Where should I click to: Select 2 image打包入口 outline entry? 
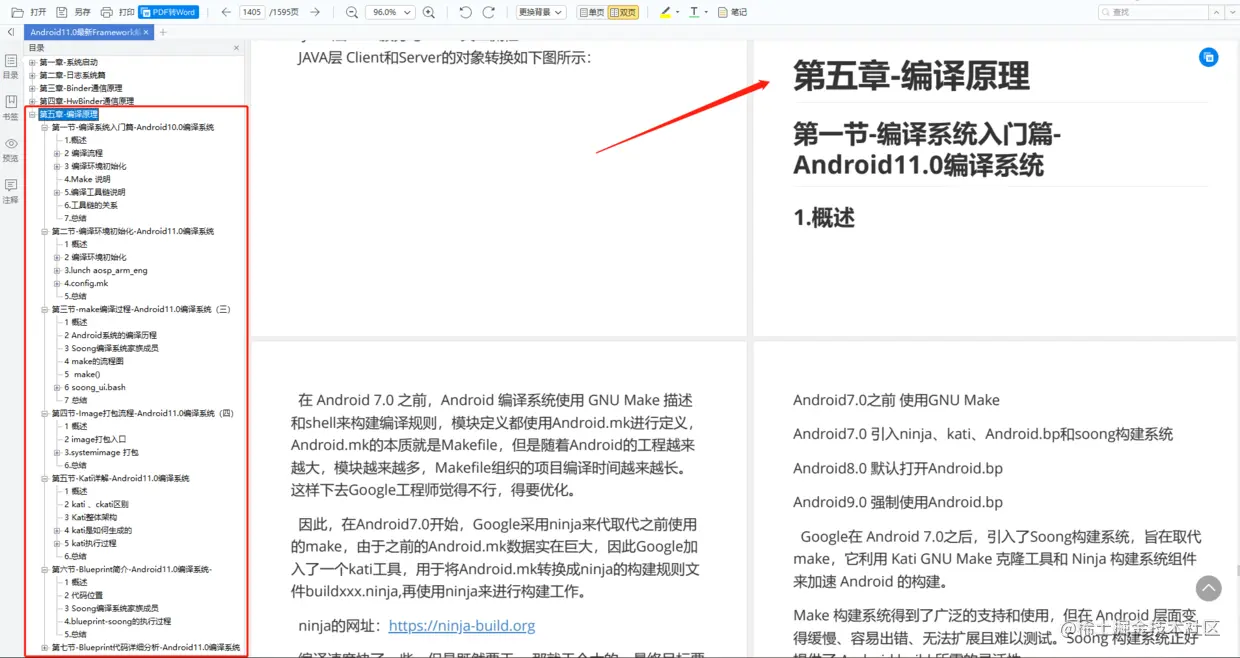95,439
